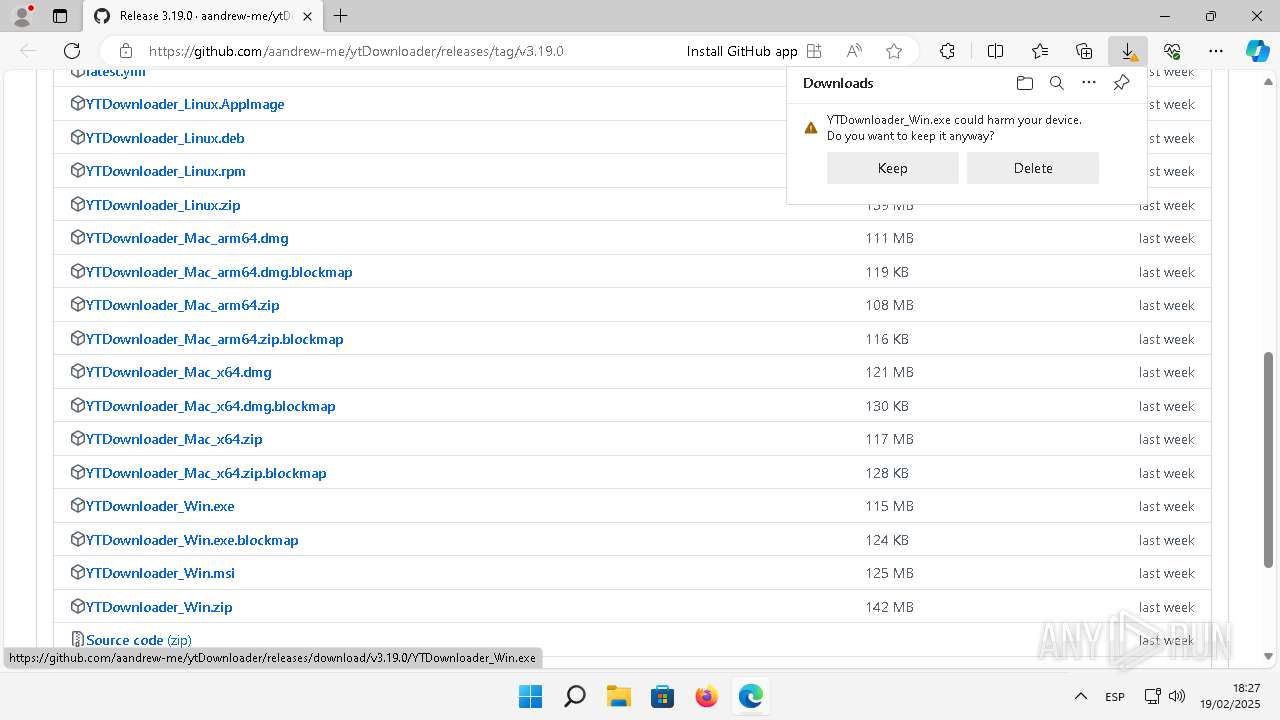Add page to favorites star icon
This screenshot has height=720, width=1280.
pyautogui.click(x=894, y=51)
